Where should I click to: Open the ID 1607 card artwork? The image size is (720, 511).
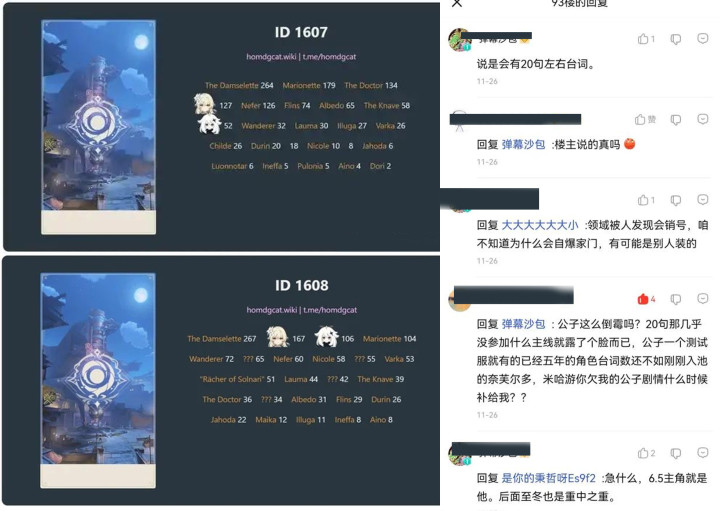[x=98, y=127]
